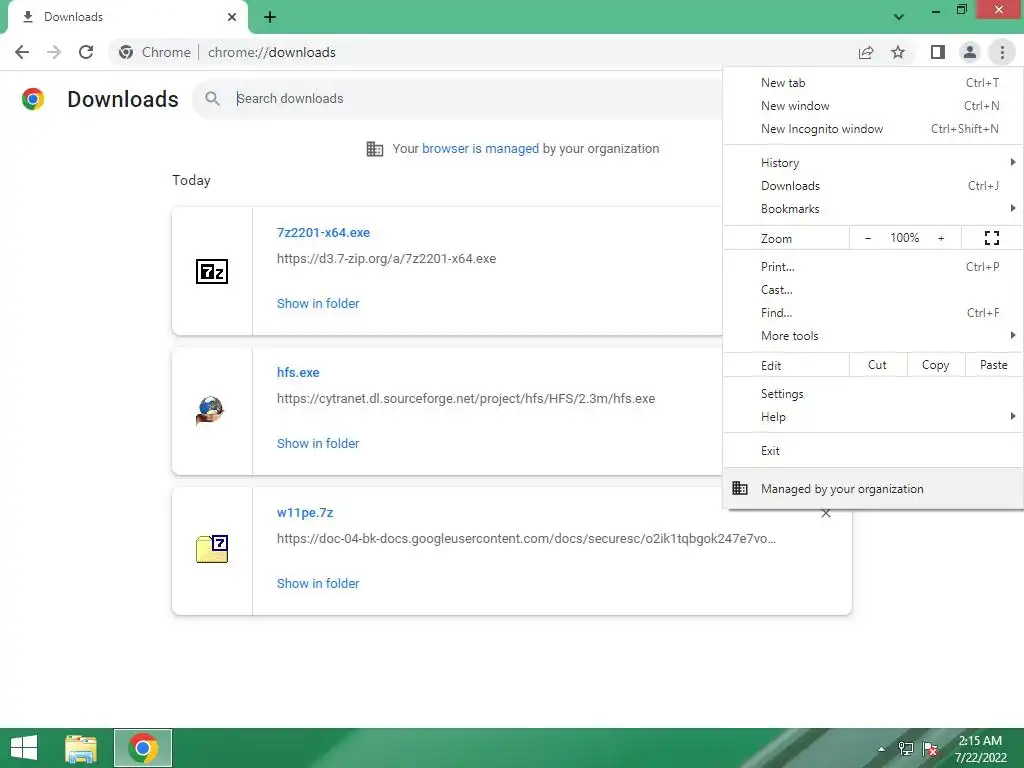Open the Windows Start button
1024x768 pixels.
pyautogui.click(x=24, y=748)
